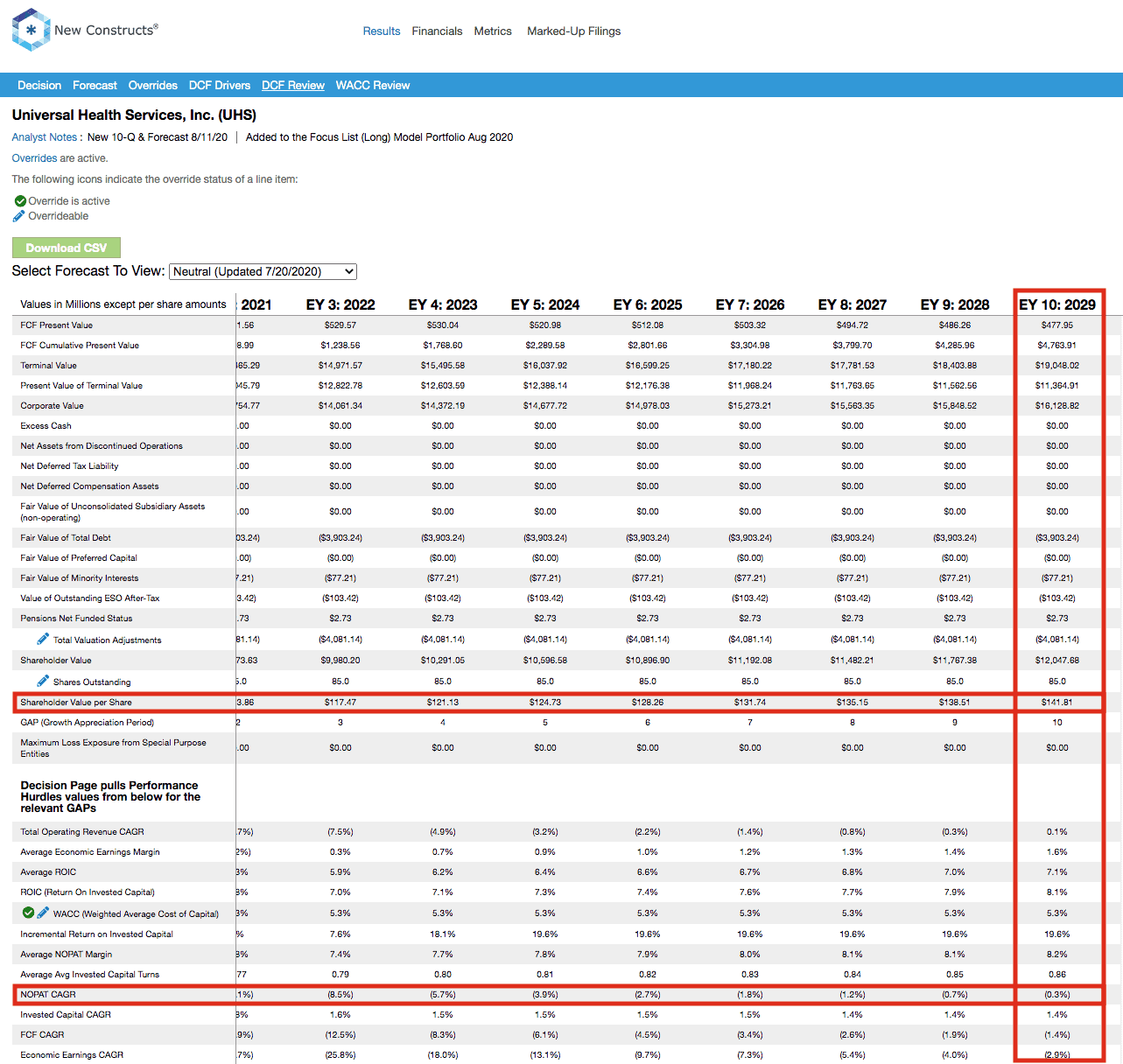
Task: Click green check icon in override legend
Action: 20,201
